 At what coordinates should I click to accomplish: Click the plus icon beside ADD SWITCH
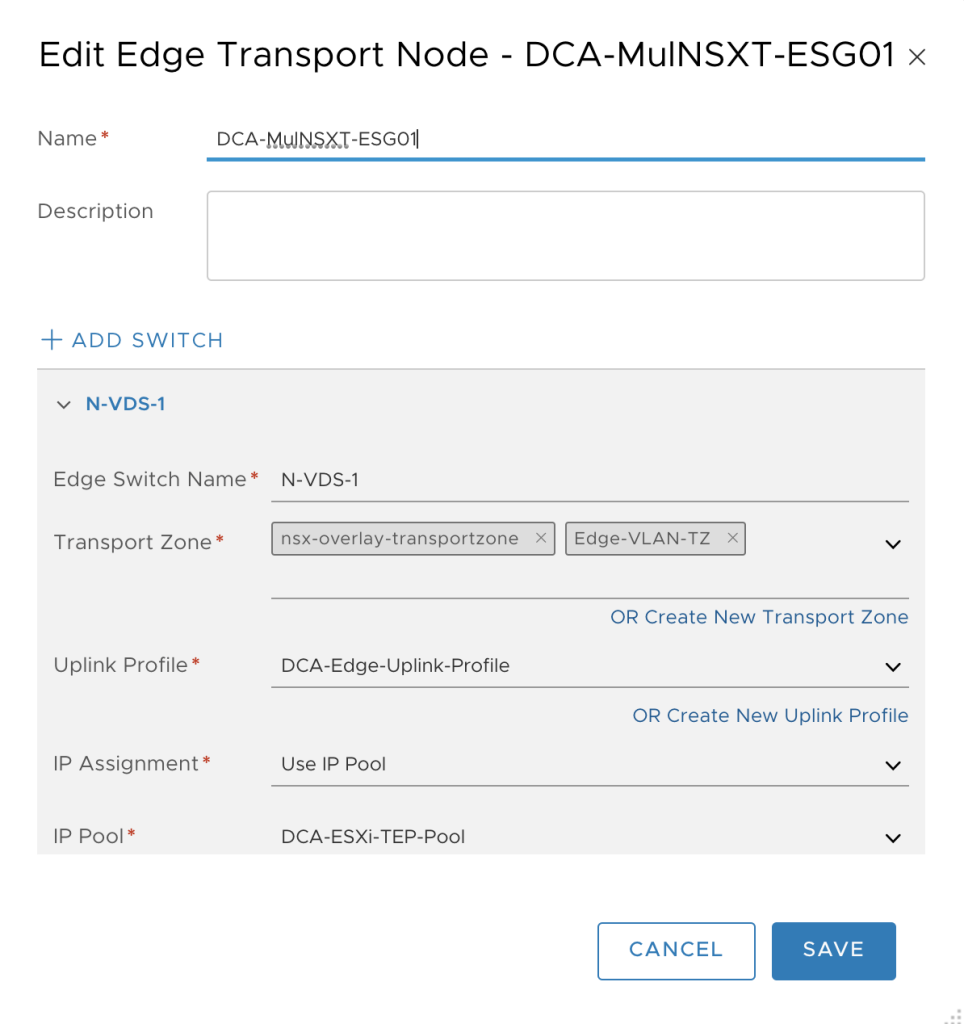(x=51, y=340)
